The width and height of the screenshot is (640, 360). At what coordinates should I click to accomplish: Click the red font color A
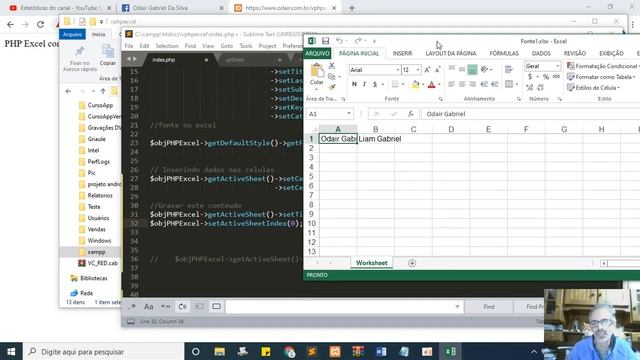tap(432, 84)
